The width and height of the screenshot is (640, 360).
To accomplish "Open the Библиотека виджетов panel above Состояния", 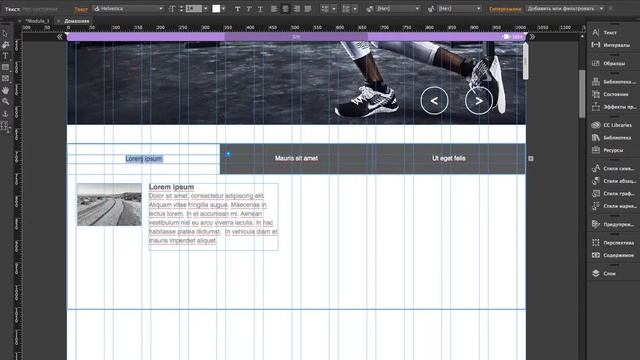I will (613, 82).
